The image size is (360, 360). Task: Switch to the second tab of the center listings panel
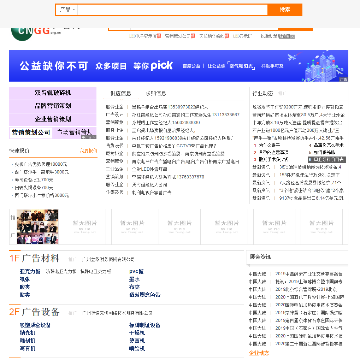tap(155, 94)
